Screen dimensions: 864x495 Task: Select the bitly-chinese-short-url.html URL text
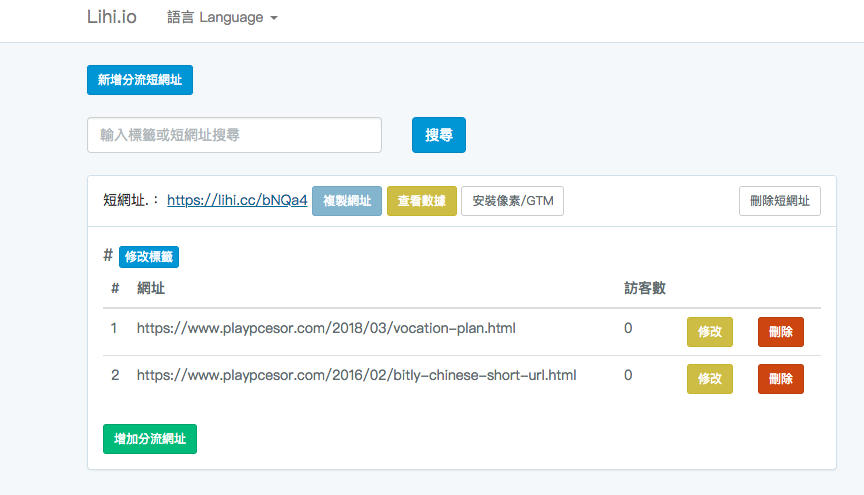click(x=356, y=376)
